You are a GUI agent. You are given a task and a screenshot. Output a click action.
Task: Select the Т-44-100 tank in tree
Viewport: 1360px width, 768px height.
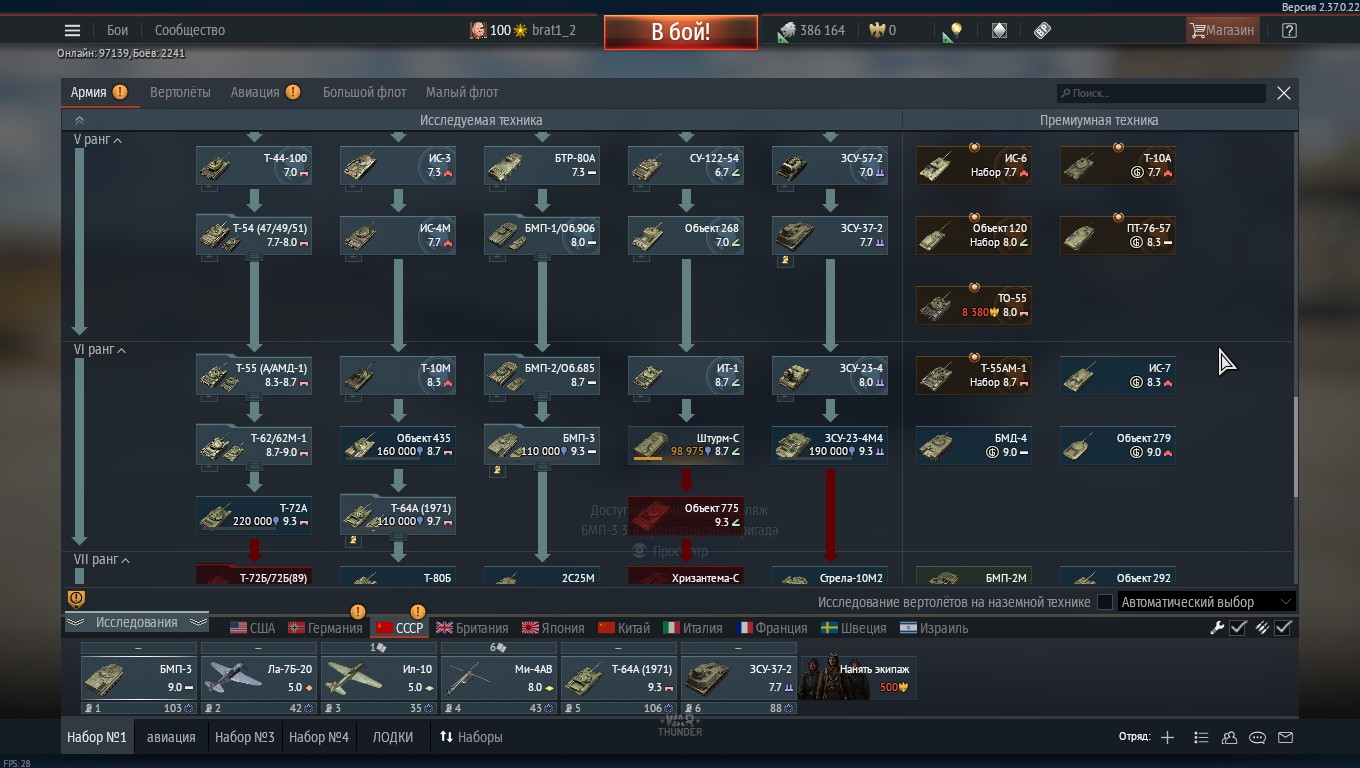[254, 166]
